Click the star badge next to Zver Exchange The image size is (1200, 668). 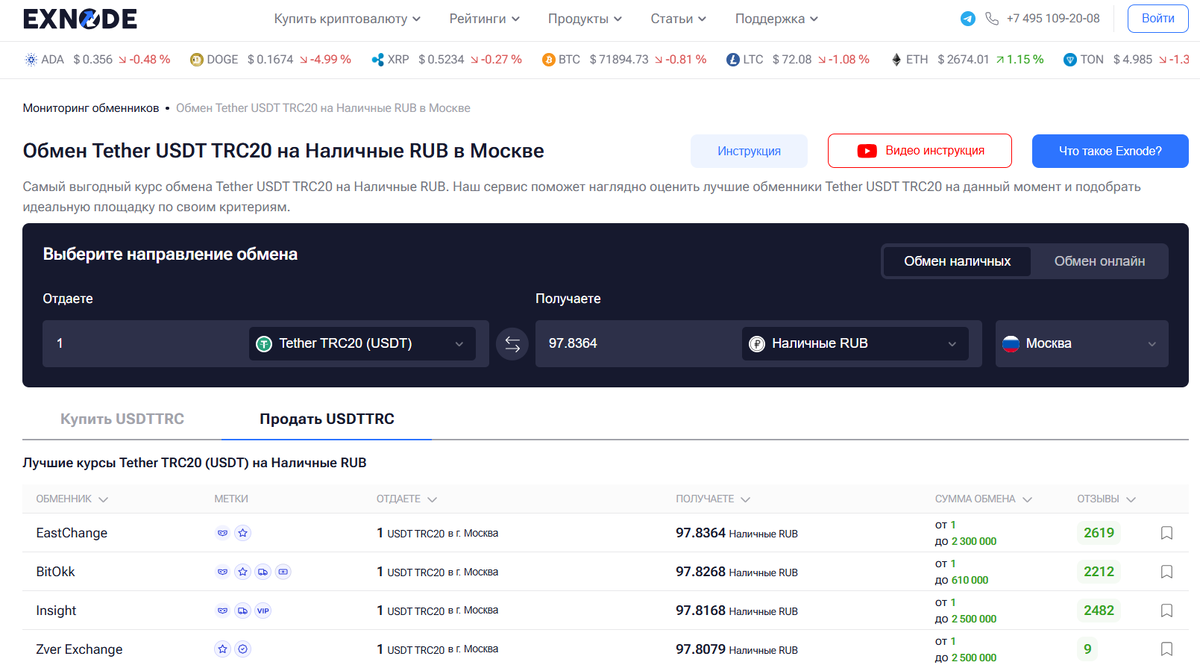tap(222, 649)
